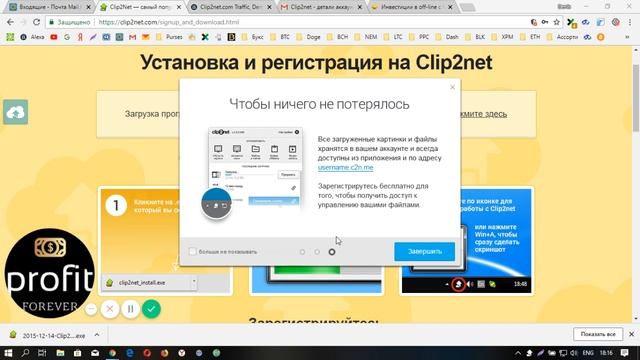The height and width of the screenshot is (360, 640).
Task: Click the clip2net_install.exe image on step 1
Action: (149, 282)
